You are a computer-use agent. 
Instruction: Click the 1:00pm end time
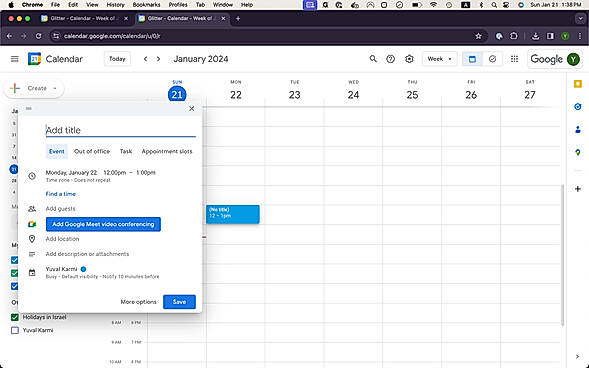(146, 173)
